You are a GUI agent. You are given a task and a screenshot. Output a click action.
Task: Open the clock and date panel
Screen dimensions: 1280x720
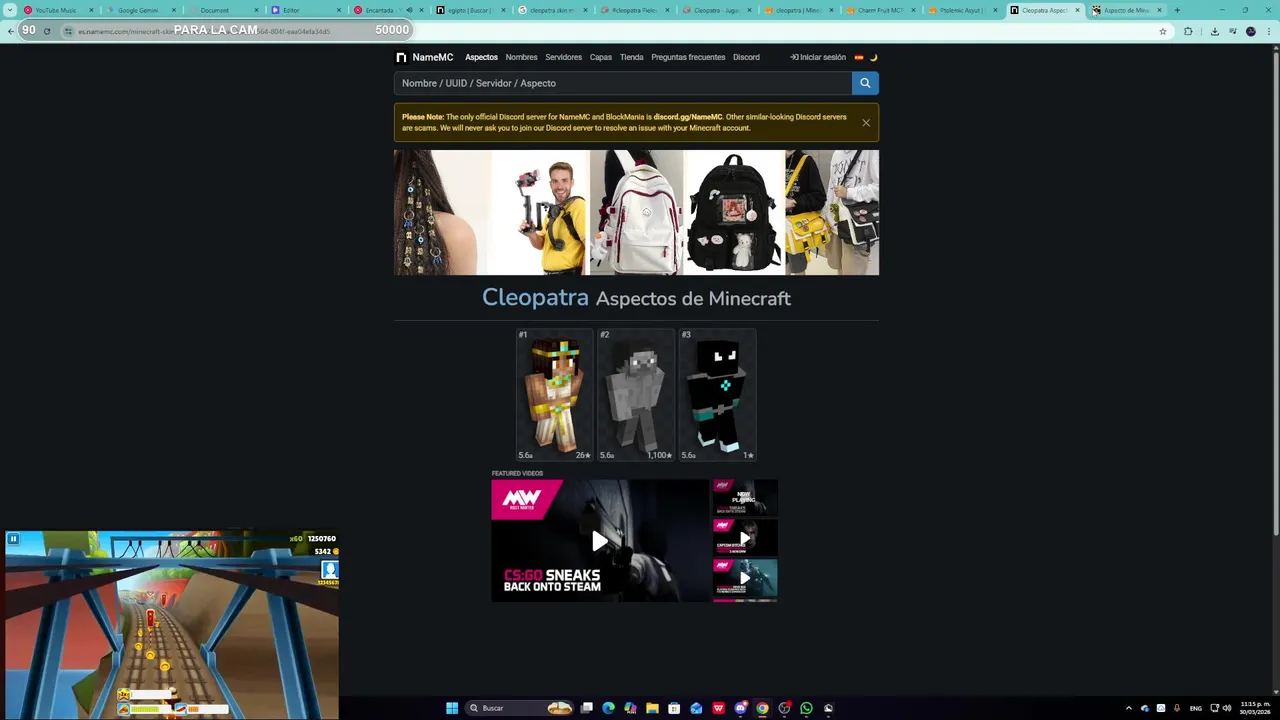tap(1255, 708)
